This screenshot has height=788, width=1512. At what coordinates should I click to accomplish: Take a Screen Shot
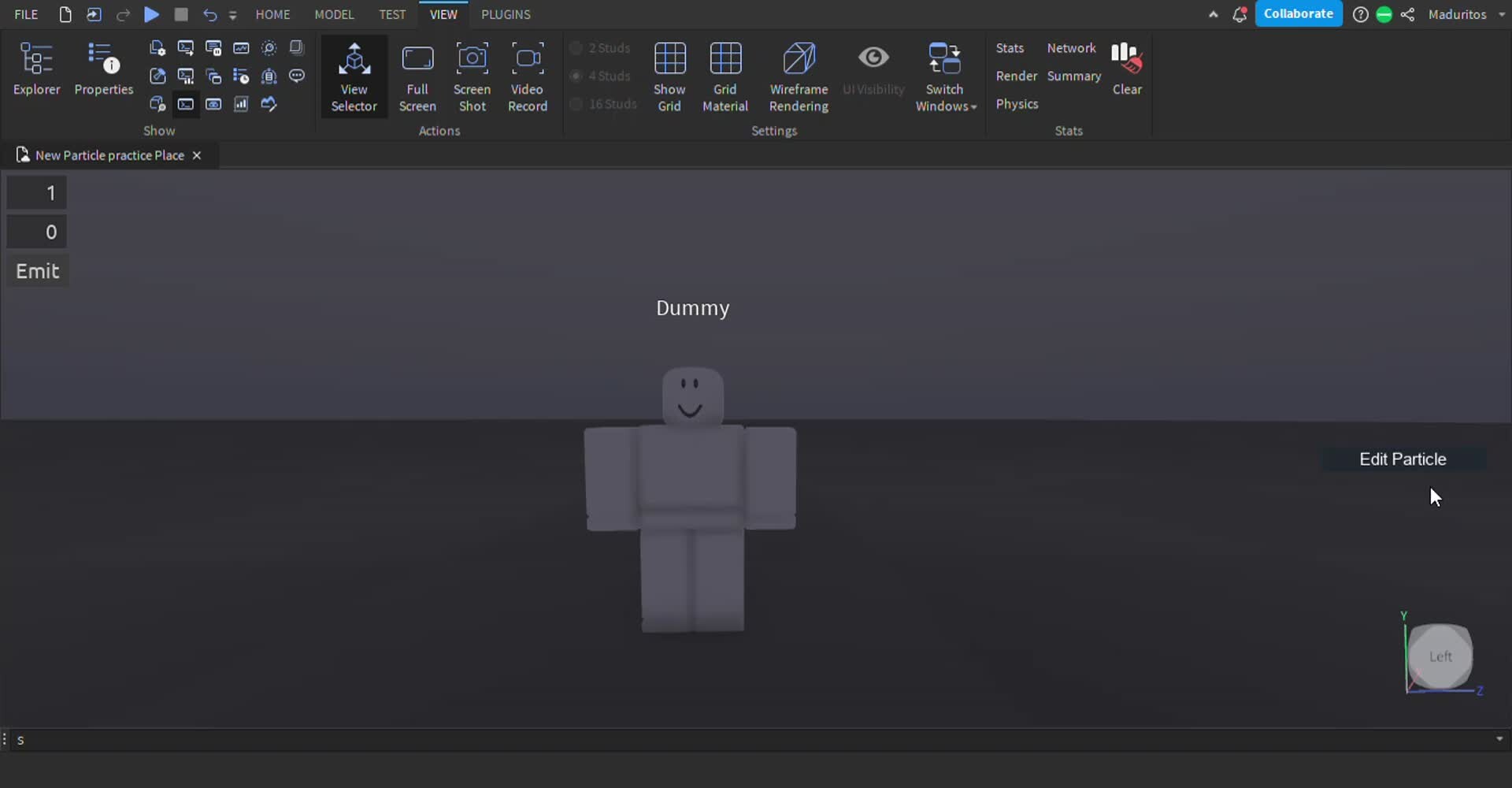point(472,76)
